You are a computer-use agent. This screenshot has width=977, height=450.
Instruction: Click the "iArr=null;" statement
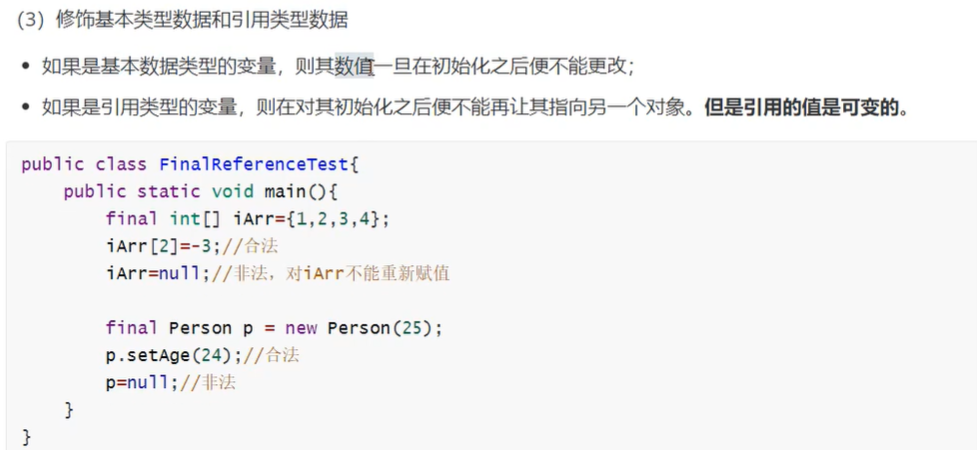tap(158, 274)
